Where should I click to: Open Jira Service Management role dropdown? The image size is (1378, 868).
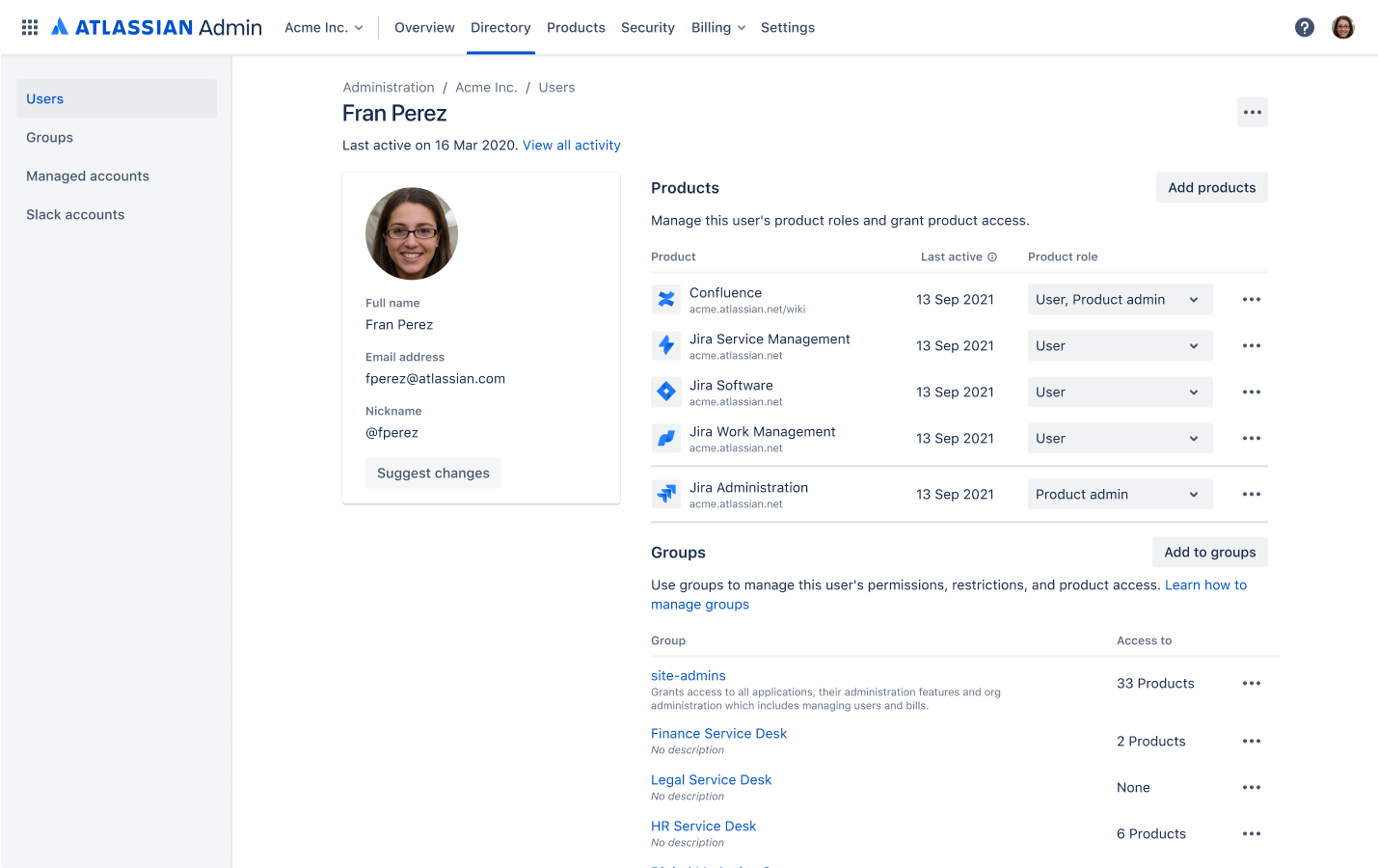click(x=1121, y=345)
